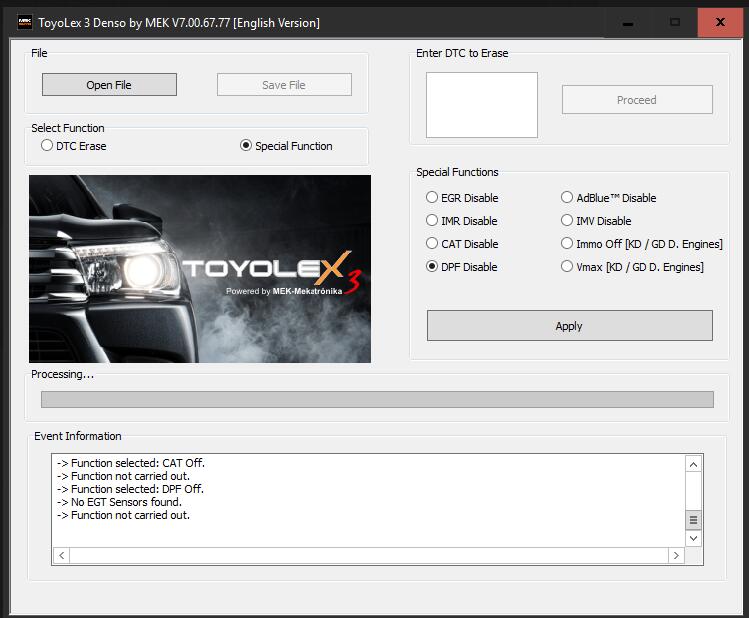This screenshot has width=749, height=618.
Task: Choose IMR Disable special function
Action: (x=432, y=221)
